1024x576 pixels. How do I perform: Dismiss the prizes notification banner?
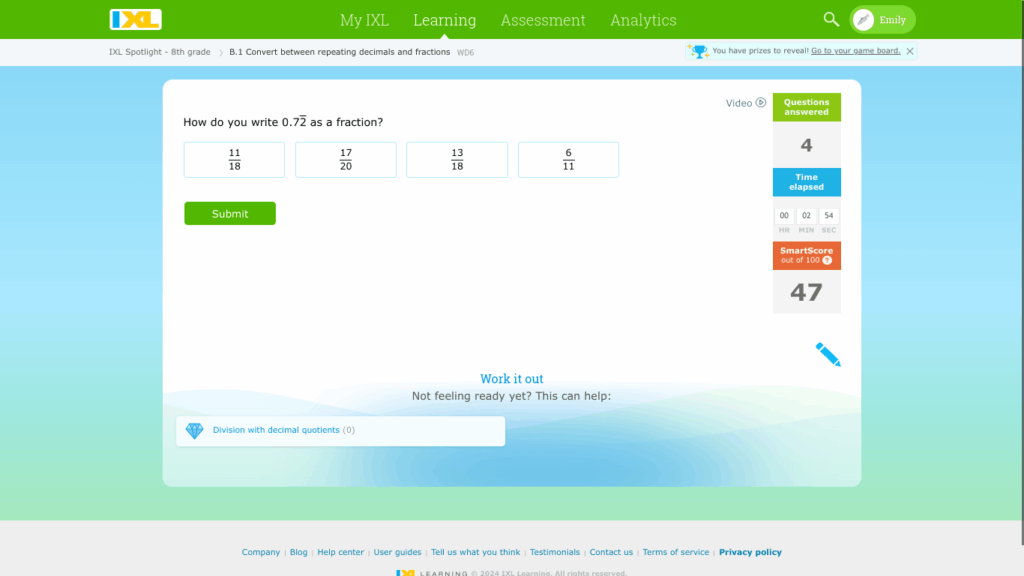tap(910, 51)
